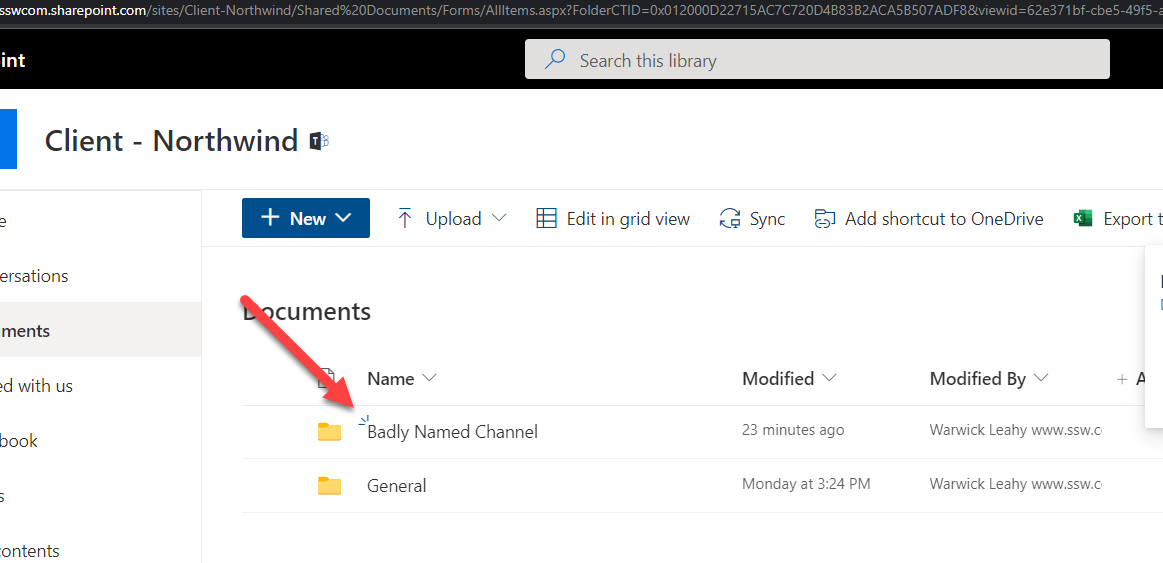Click the file type column header icon

point(326,379)
